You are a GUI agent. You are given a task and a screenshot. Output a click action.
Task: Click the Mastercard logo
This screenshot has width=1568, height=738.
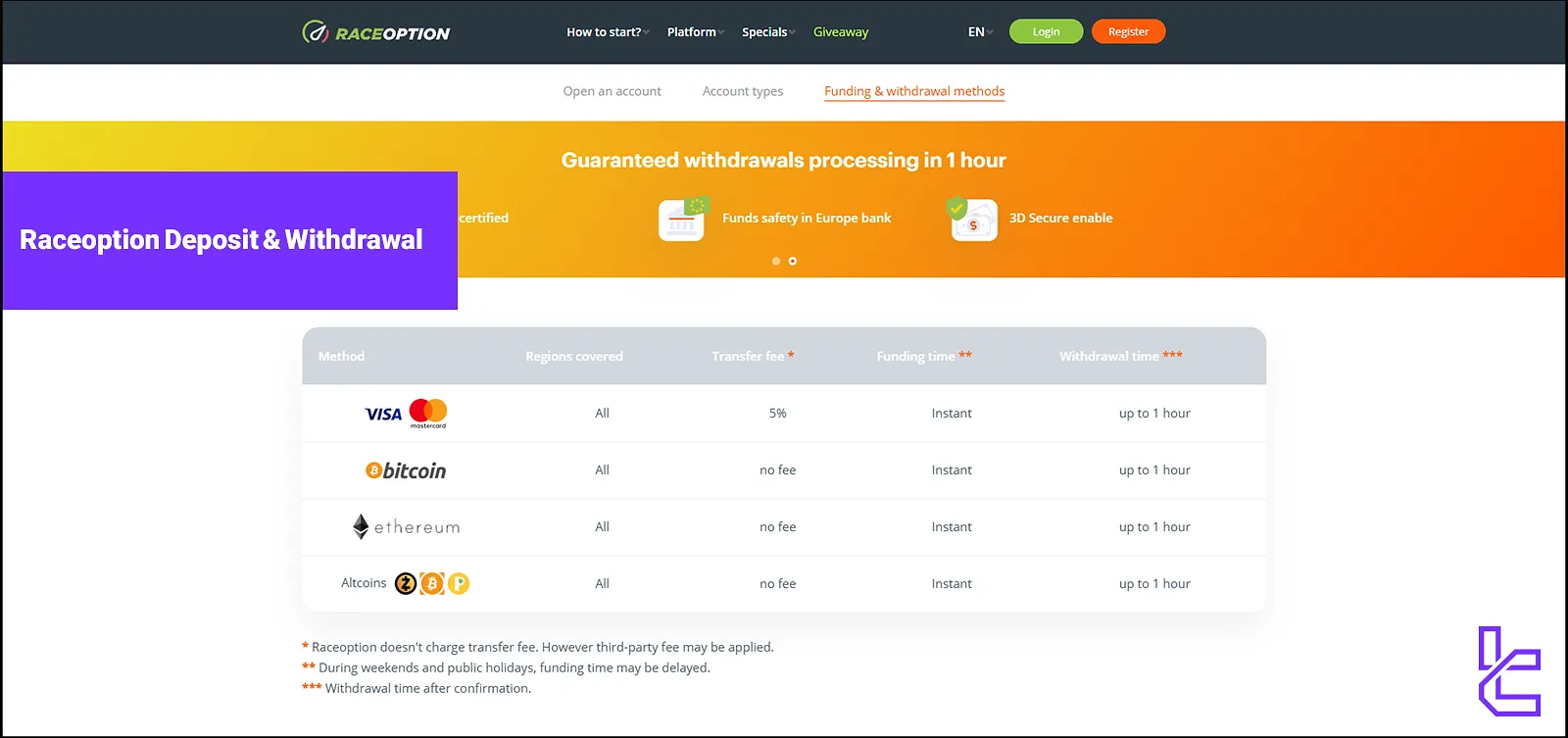coord(428,413)
